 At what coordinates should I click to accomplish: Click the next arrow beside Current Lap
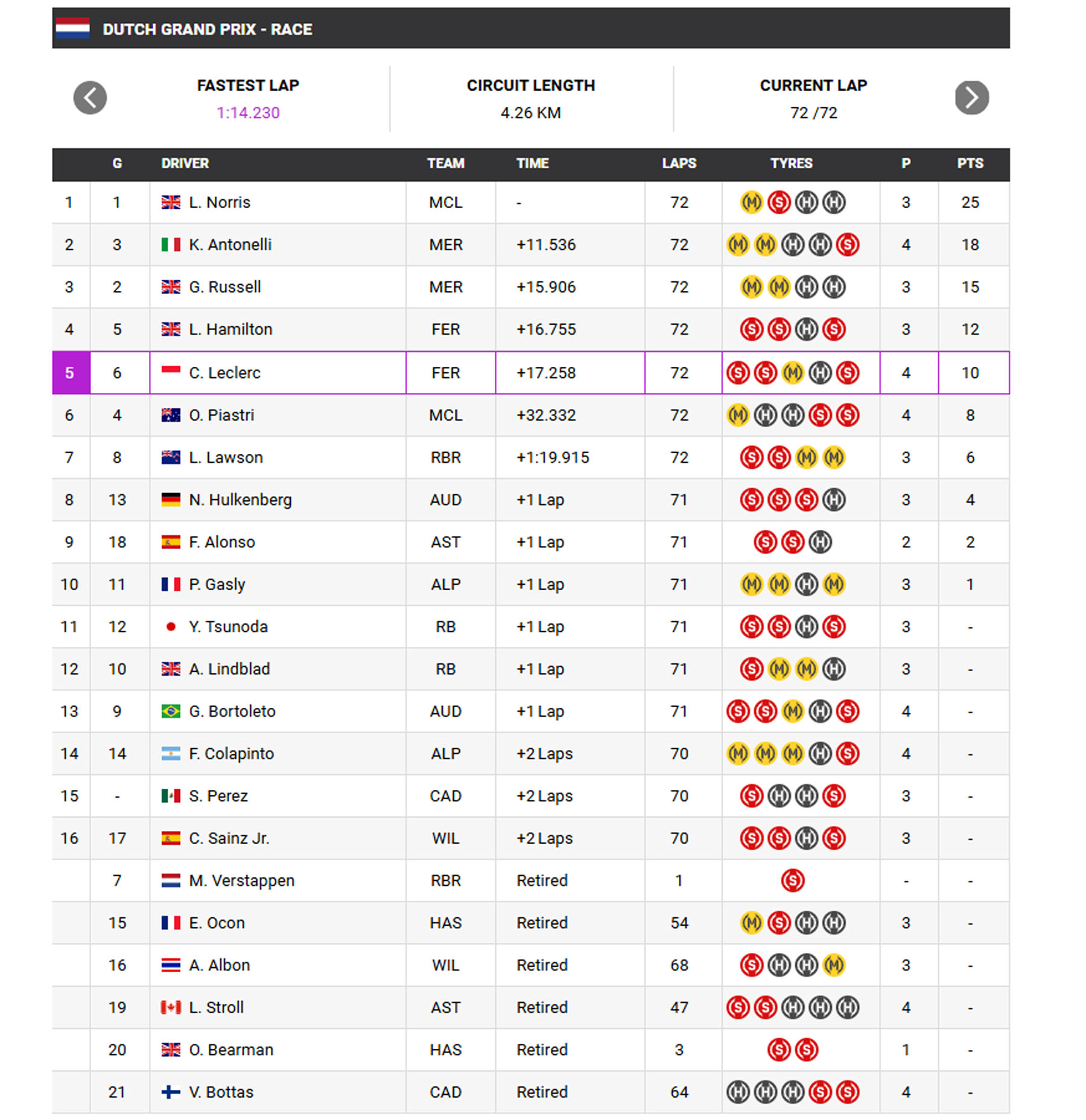971,98
